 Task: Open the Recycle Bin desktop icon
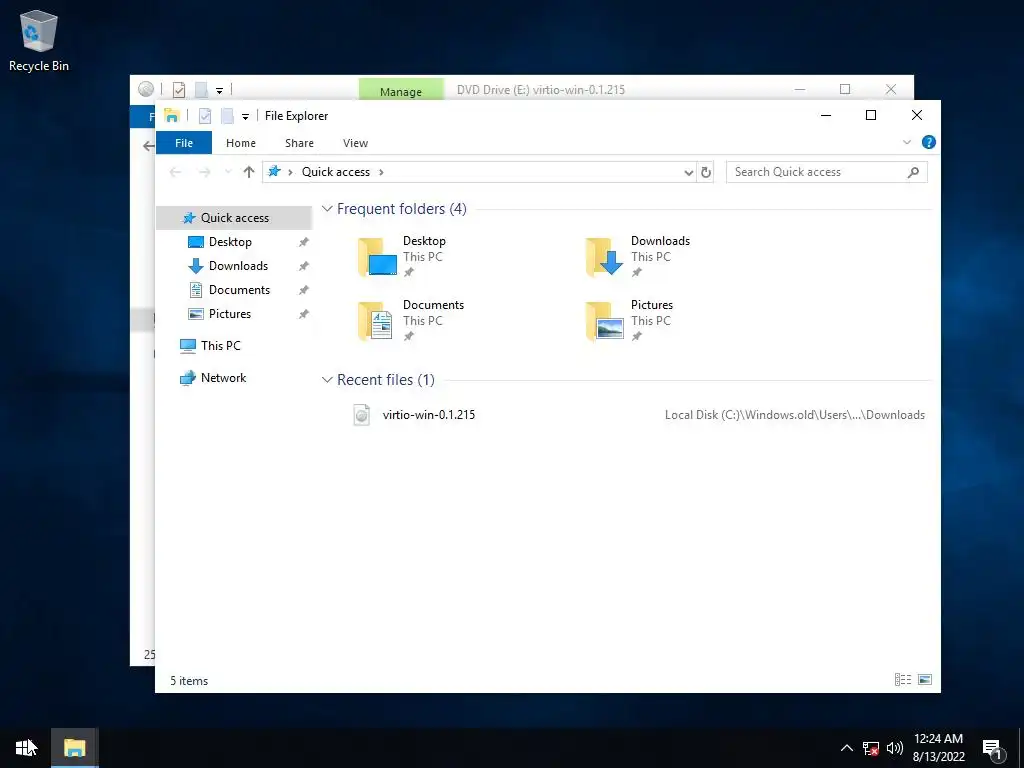coord(39,40)
